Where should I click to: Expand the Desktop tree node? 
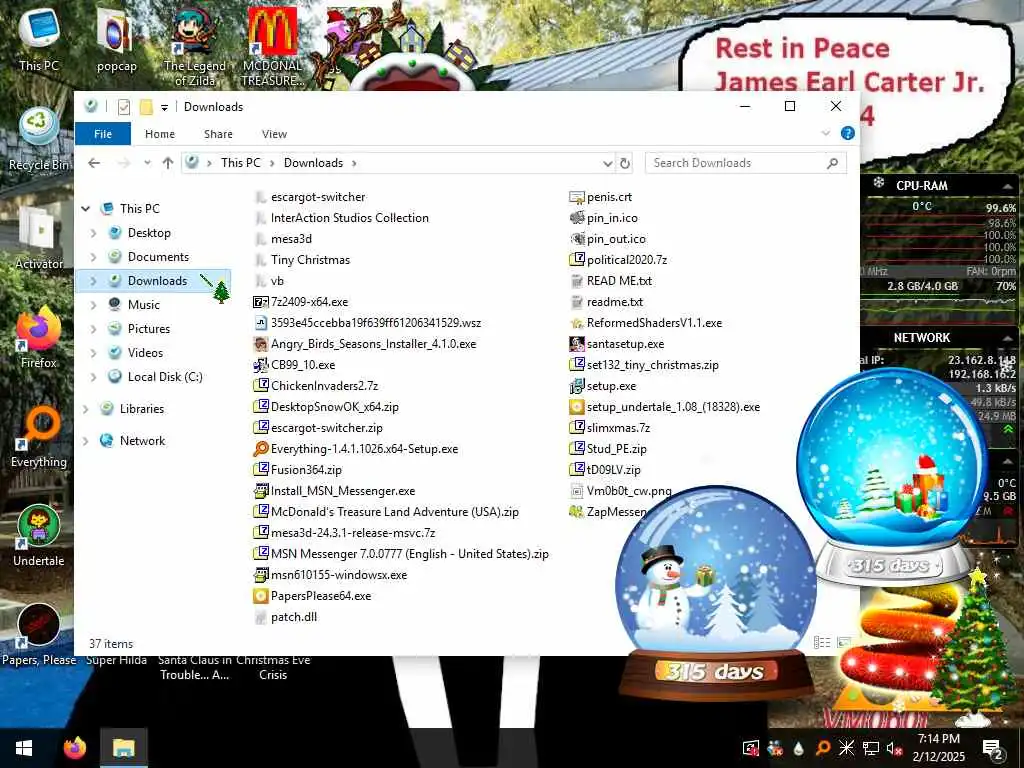pos(93,233)
